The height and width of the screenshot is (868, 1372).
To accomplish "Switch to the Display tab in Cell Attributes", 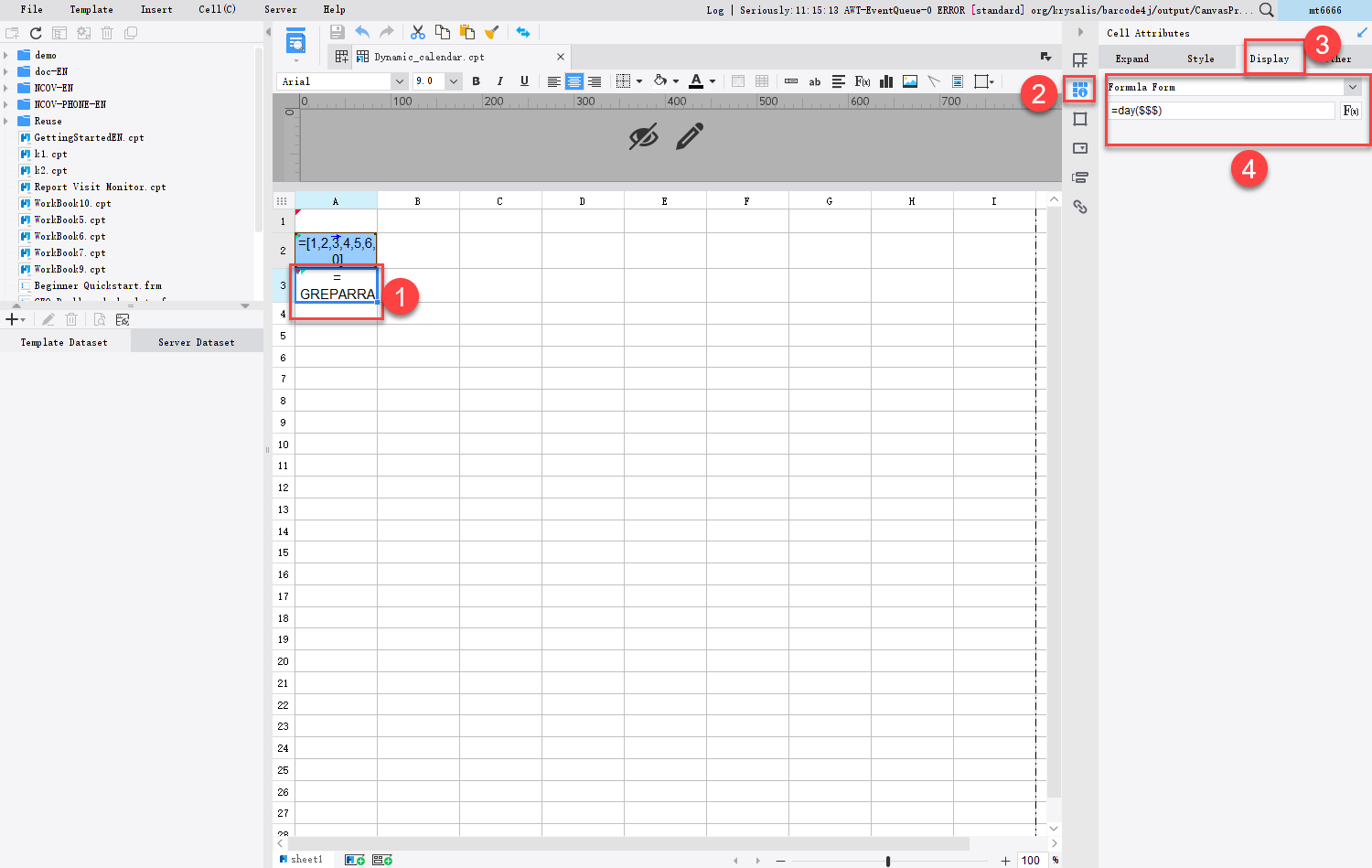I will 1271,58.
